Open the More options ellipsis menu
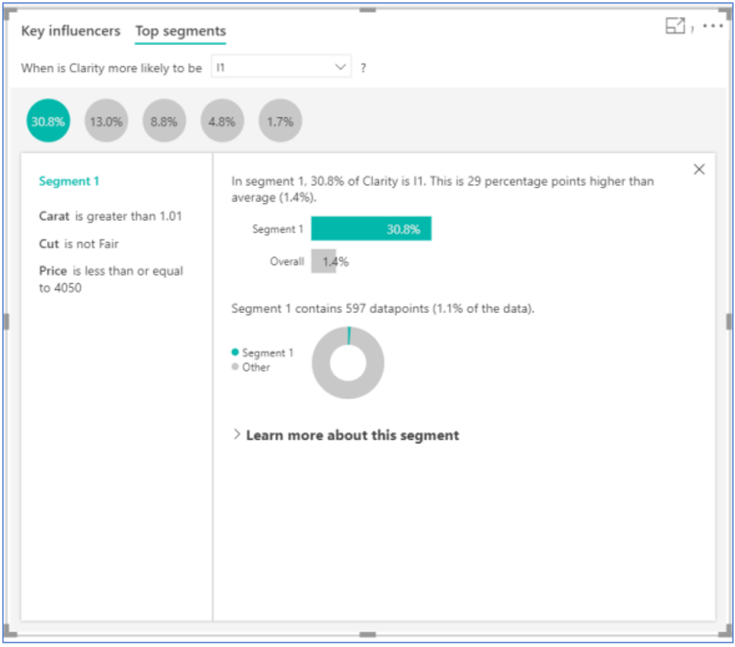Screen dimensions: 735x647 [x=713, y=26]
